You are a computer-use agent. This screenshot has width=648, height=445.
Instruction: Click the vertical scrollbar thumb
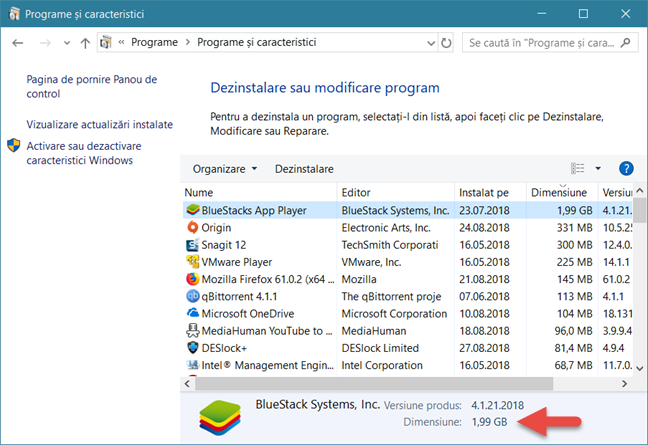[x=640, y=210]
